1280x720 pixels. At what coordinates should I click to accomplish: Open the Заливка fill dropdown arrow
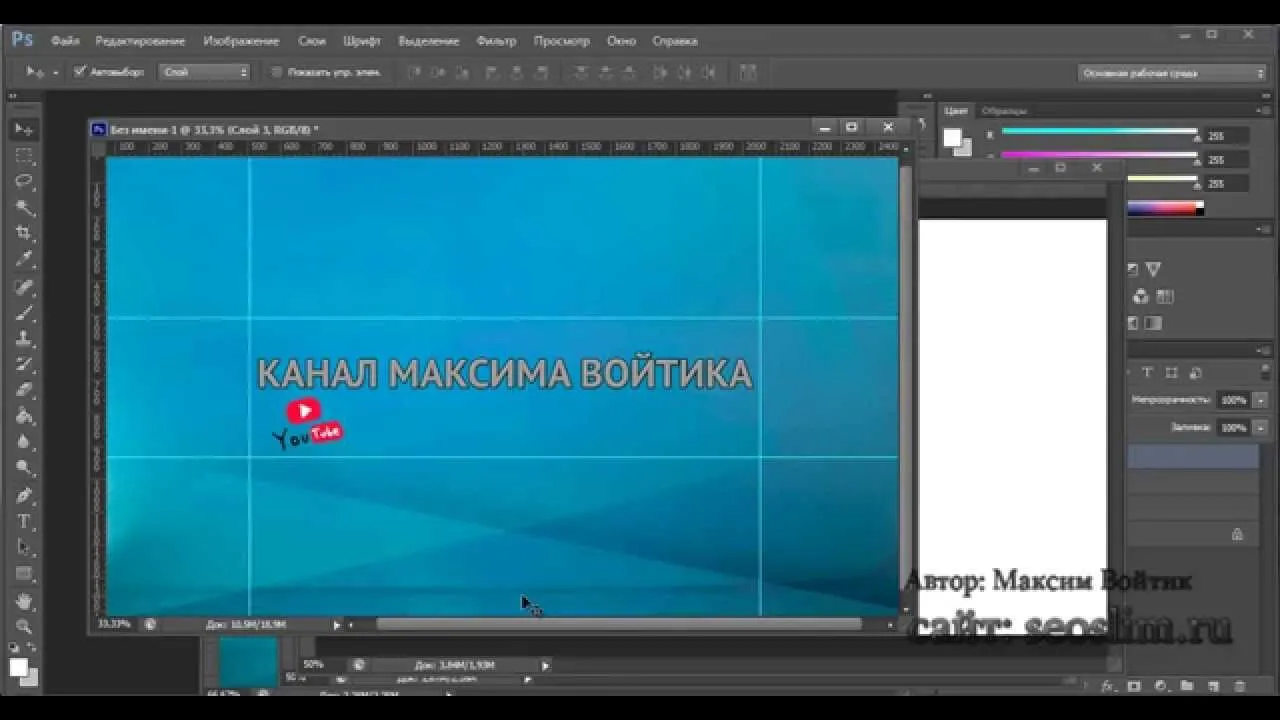point(1260,427)
